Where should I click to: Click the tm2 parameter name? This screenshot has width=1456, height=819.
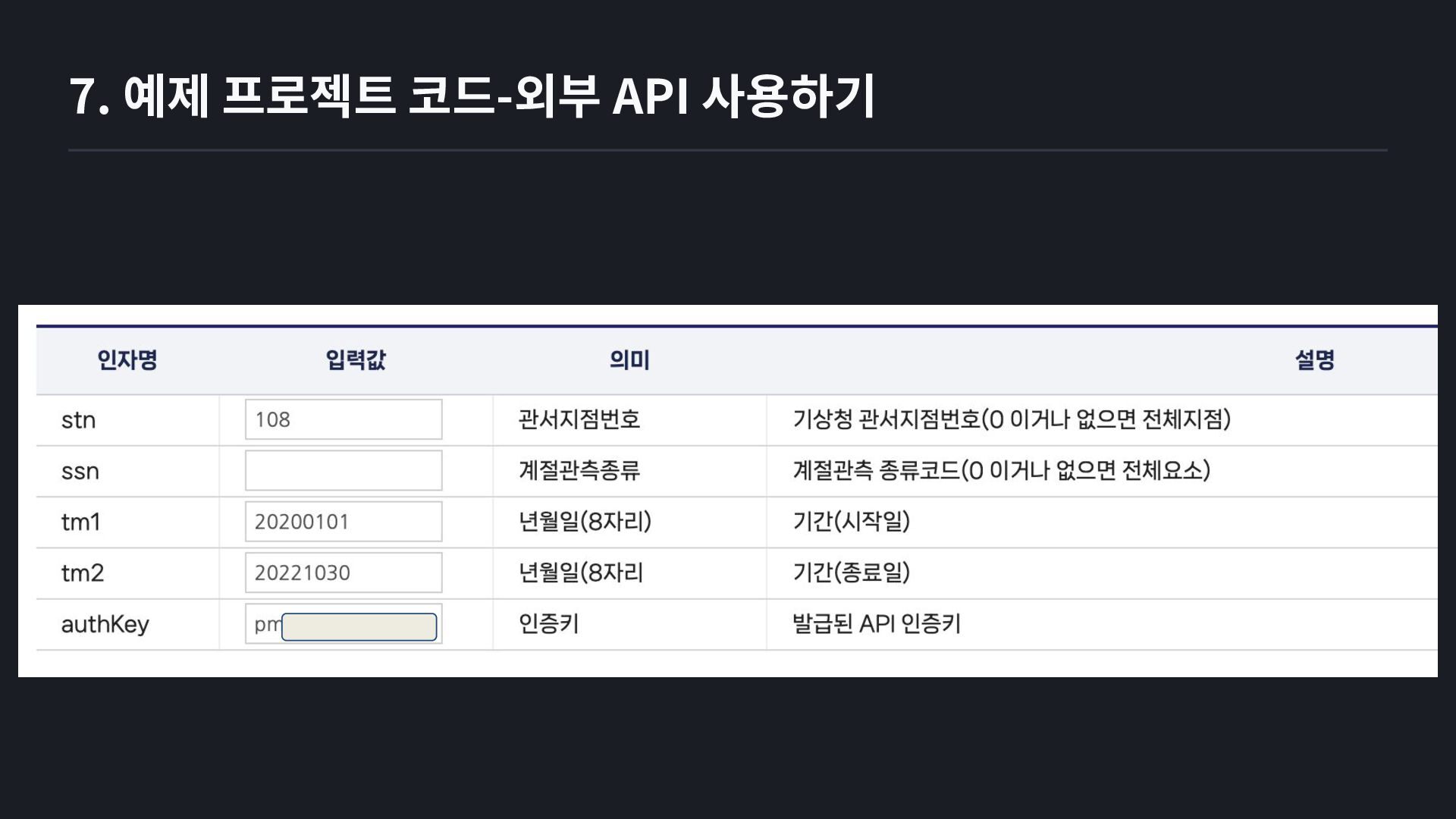(82, 573)
